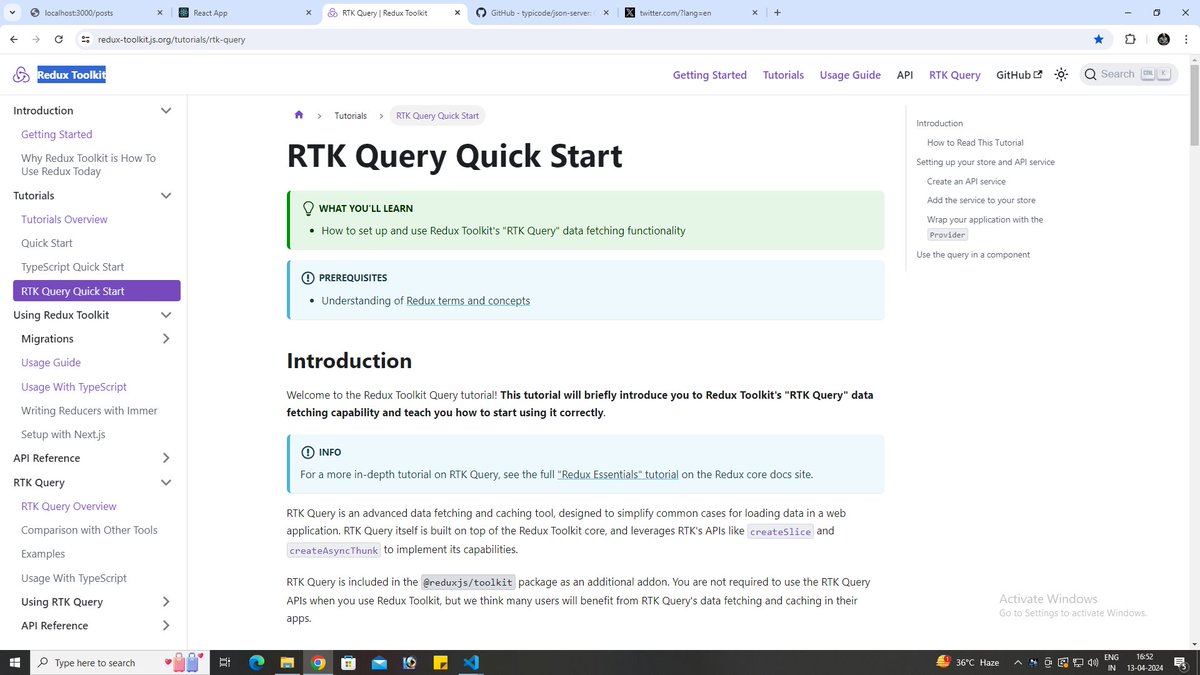Toggle the dark/light theme sun icon
Viewport: 1200px width, 675px height.
point(1061,75)
